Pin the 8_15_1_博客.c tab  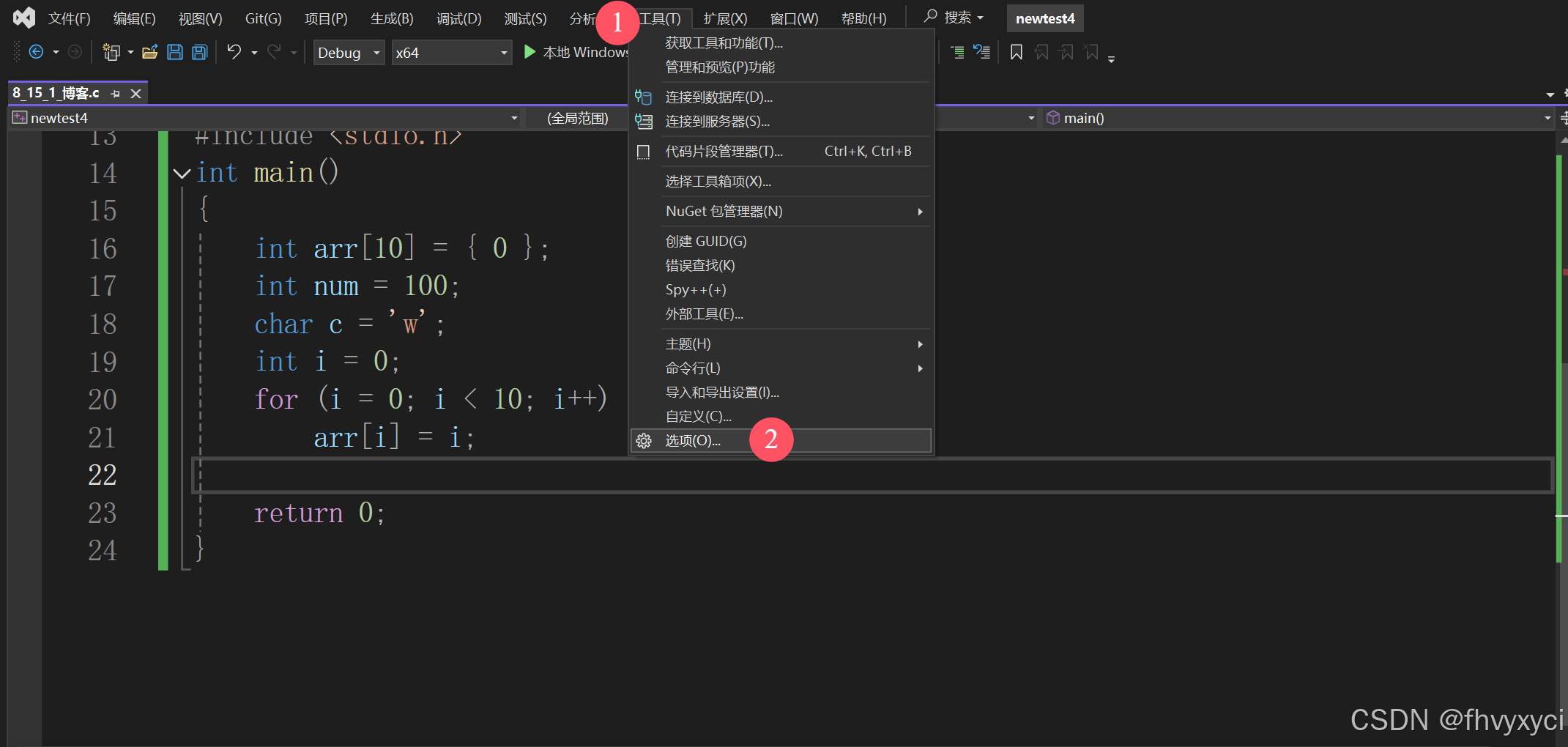pyautogui.click(x=115, y=94)
